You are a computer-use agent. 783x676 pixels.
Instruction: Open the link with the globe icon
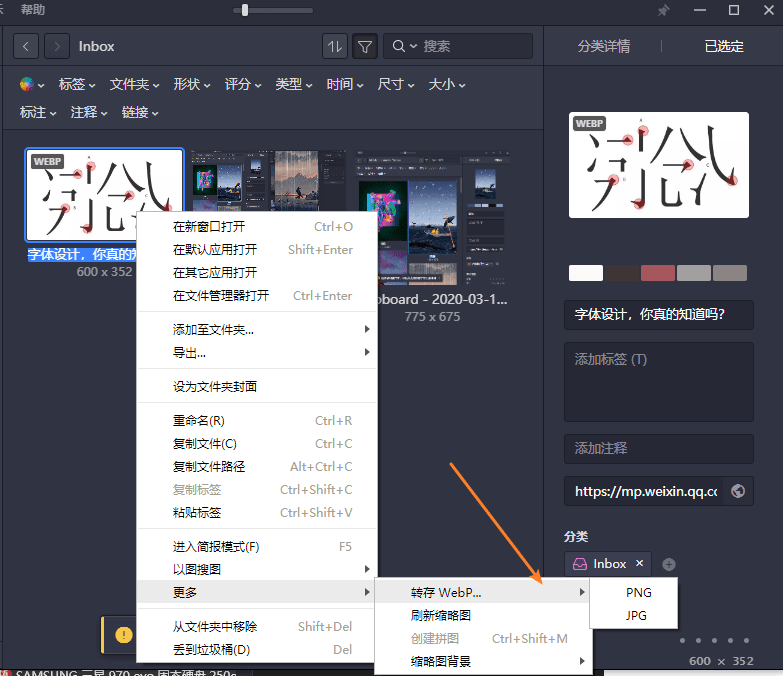[738, 491]
